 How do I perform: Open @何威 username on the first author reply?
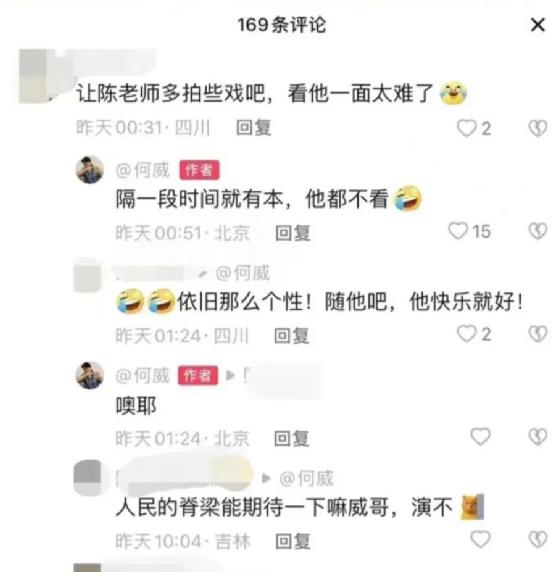pyautogui.click(x=143, y=170)
